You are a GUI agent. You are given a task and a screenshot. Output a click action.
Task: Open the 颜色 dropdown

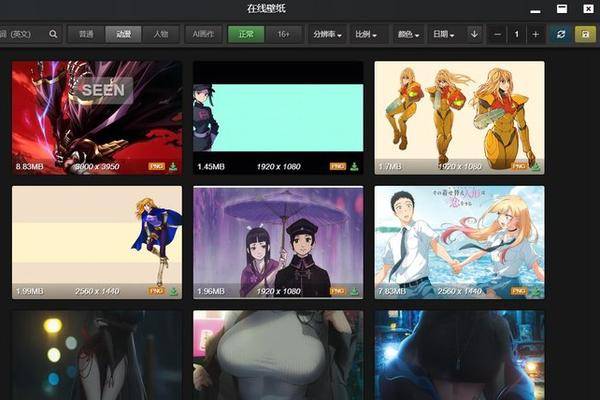[408, 34]
